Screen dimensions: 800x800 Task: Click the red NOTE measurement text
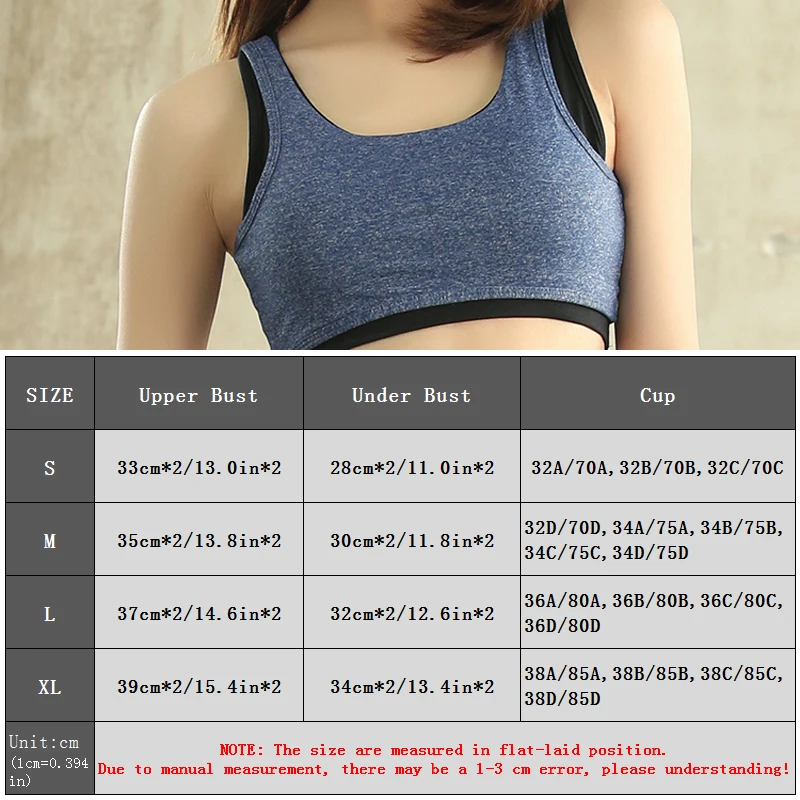pyautogui.click(x=444, y=758)
